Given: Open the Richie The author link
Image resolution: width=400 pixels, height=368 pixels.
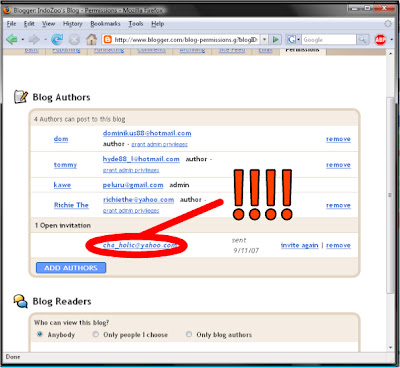Looking at the screenshot, I should [x=71, y=205].
